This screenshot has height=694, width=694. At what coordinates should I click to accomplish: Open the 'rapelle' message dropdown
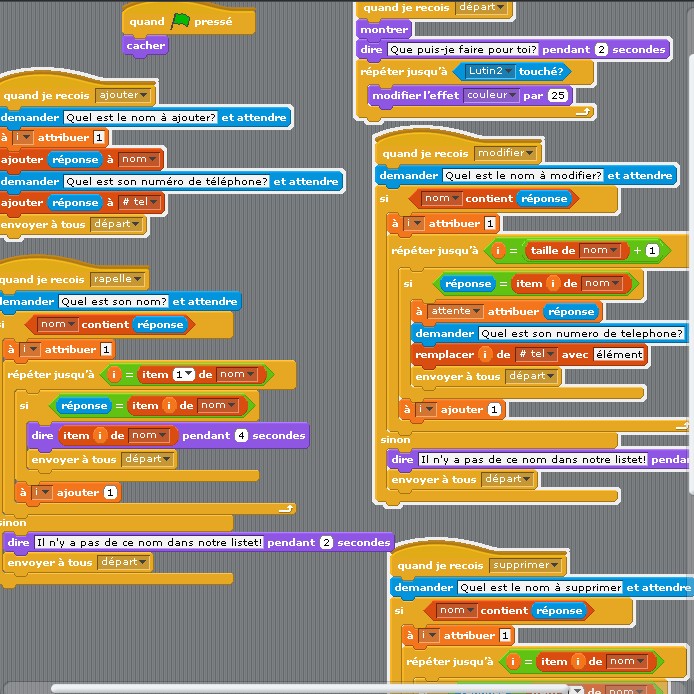click(x=118, y=279)
